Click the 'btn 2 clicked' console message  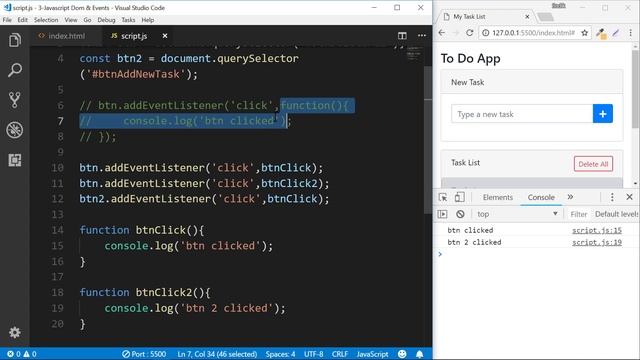tap(474, 242)
